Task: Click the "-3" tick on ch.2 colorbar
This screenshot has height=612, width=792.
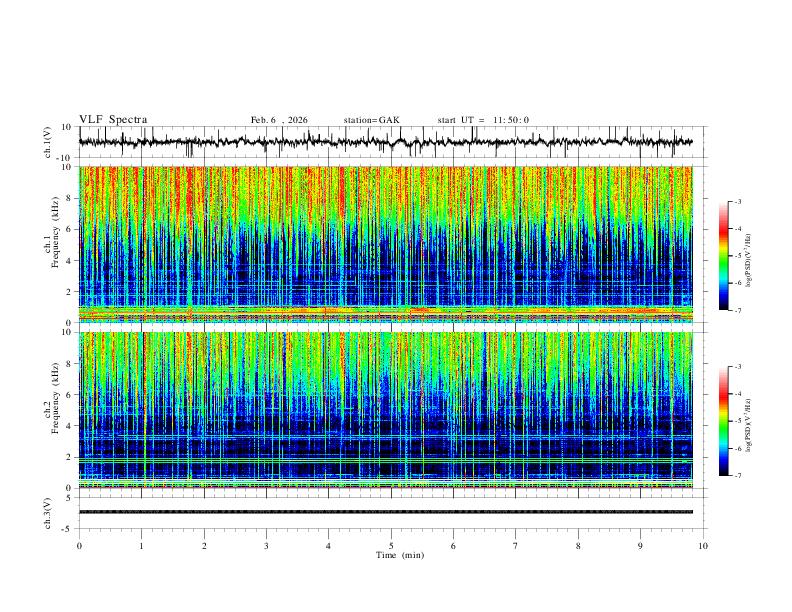Action: coord(737,367)
